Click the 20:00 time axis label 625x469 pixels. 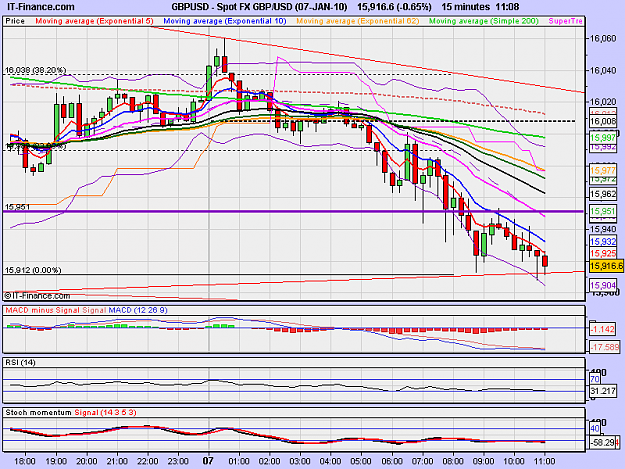tap(86, 461)
